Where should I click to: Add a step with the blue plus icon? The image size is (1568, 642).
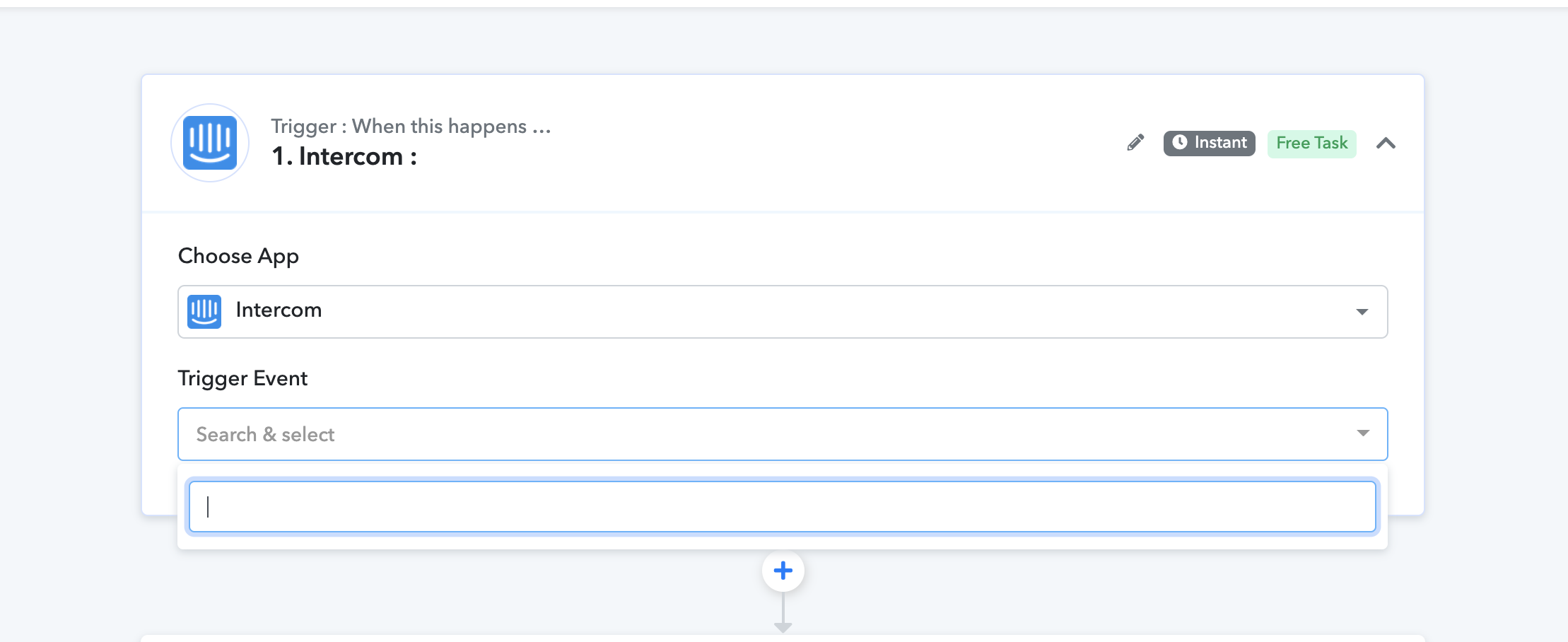783,571
